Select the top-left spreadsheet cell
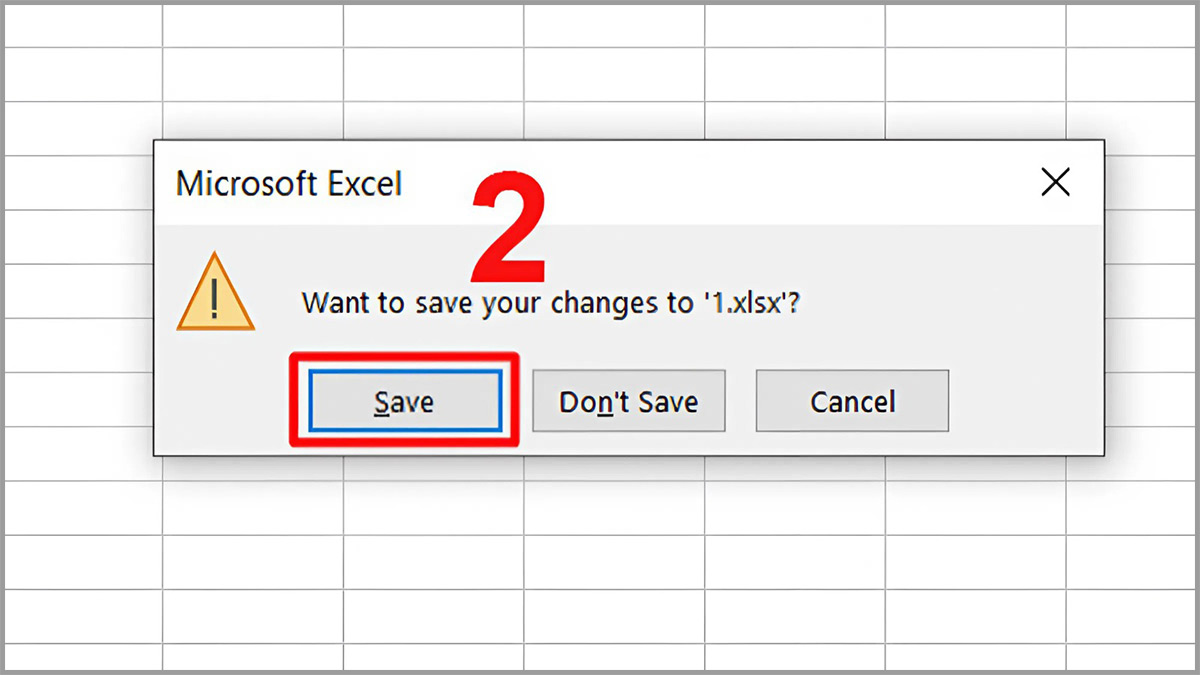The width and height of the screenshot is (1200, 675). click(83, 26)
